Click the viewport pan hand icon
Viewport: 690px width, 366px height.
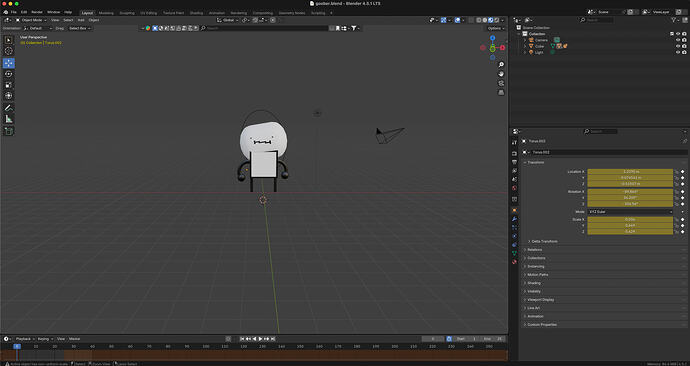(501, 74)
